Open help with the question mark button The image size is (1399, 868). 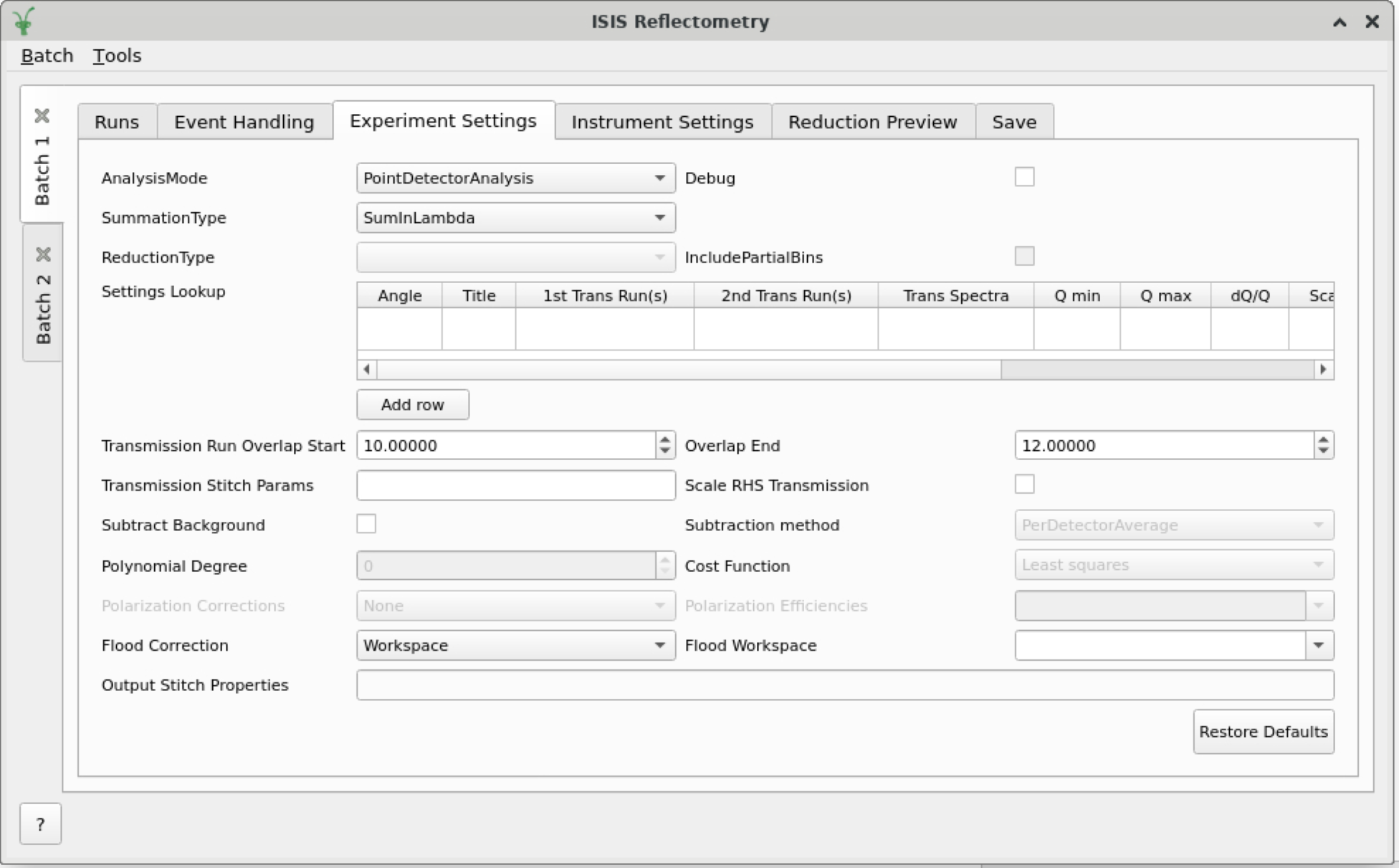40,824
